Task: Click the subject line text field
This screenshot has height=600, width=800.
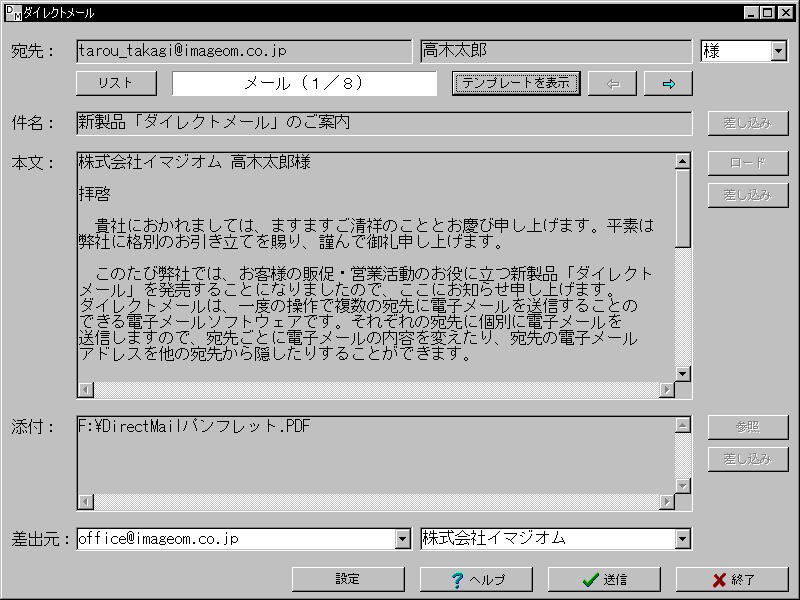Action: pyautogui.click(x=384, y=123)
